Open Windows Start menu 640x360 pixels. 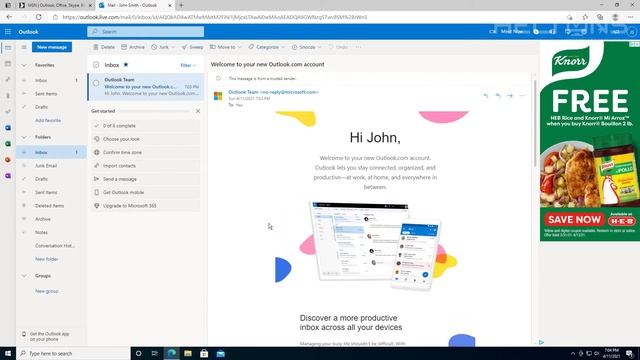point(8,353)
